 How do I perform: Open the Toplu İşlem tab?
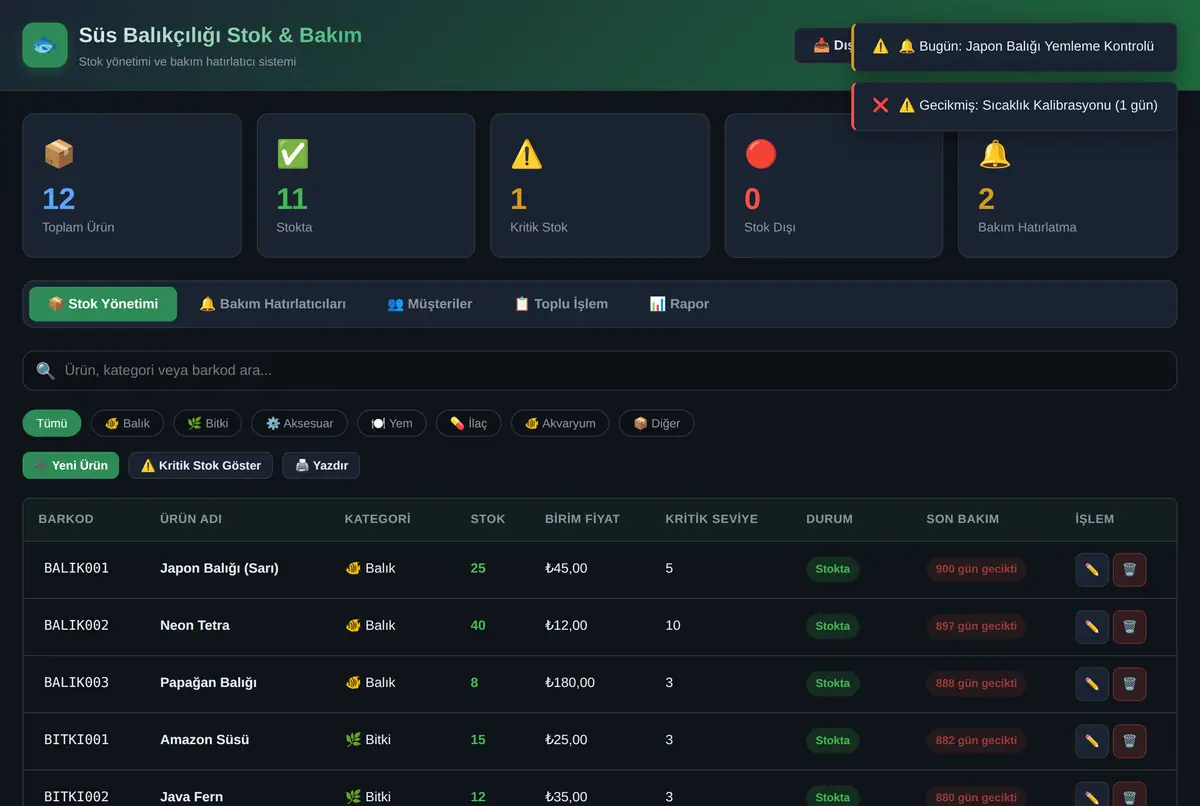561,304
